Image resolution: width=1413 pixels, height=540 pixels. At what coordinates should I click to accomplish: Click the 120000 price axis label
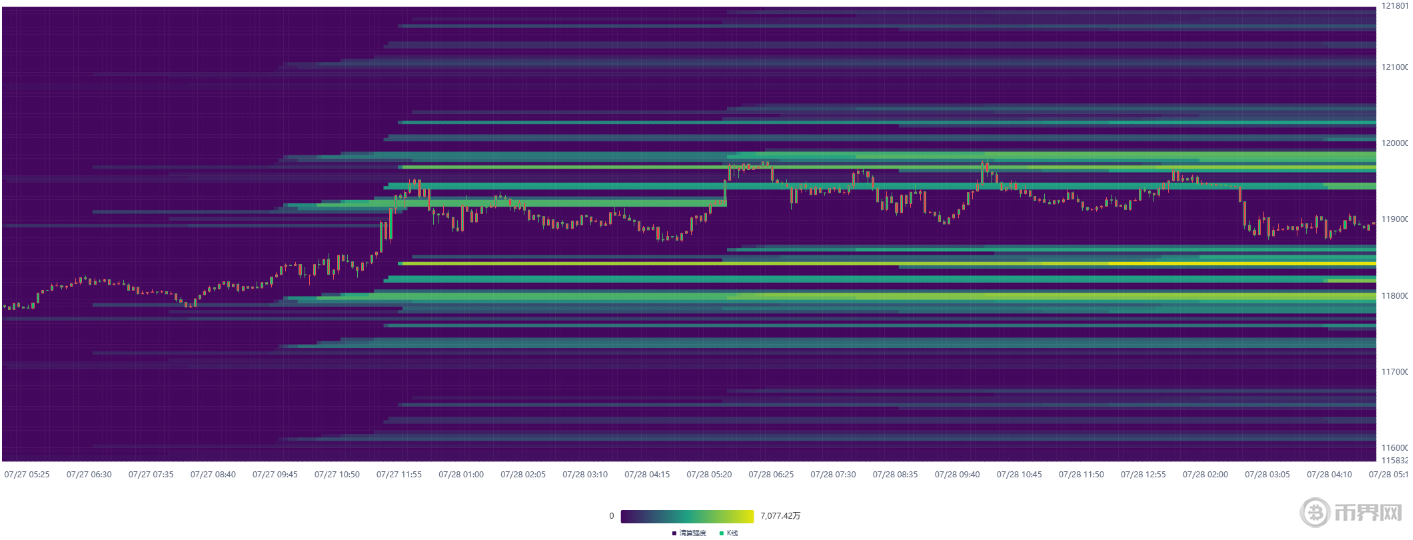pyautogui.click(x=1396, y=143)
